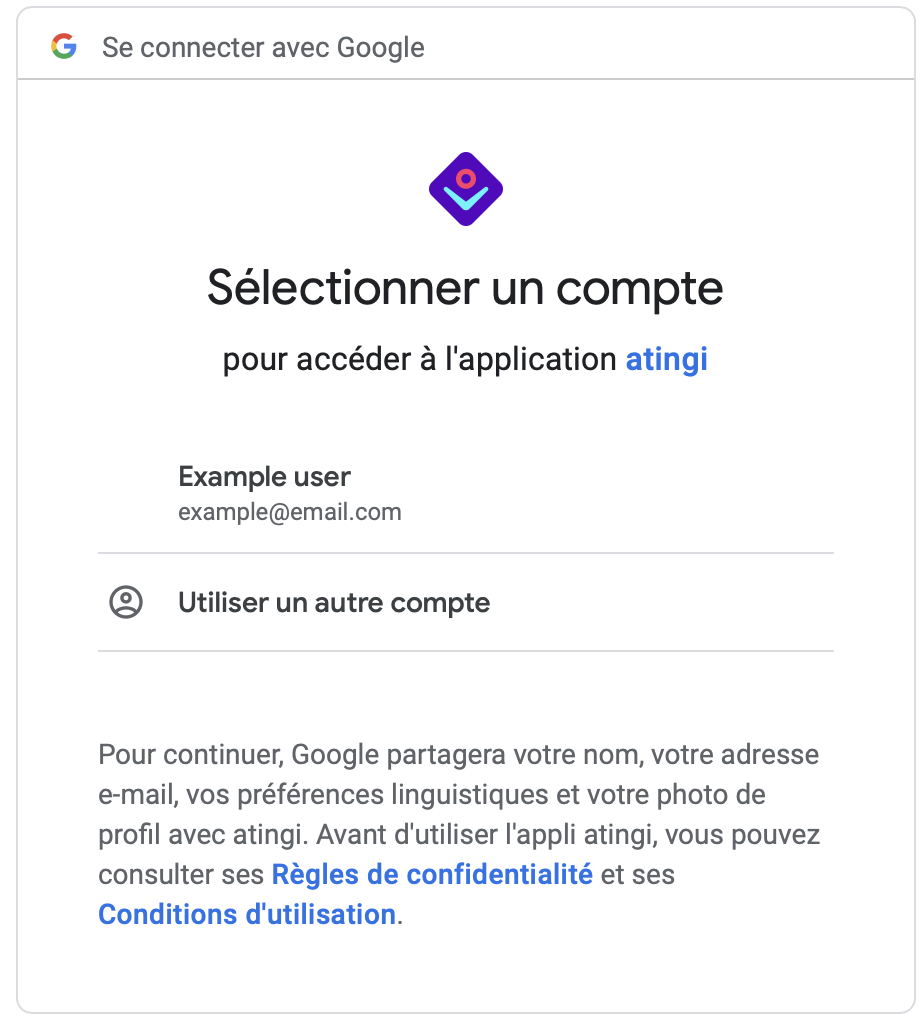Open the atingi application link

[x=666, y=359]
